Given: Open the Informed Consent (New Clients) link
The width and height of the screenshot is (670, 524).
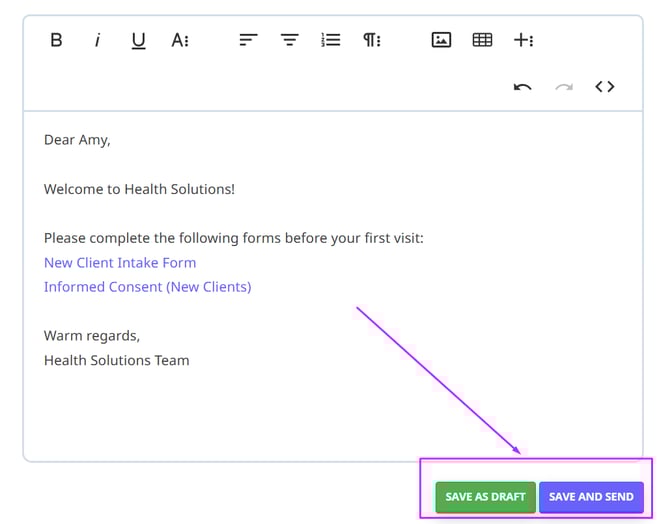Looking at the screenshot, I should point(147,287).
